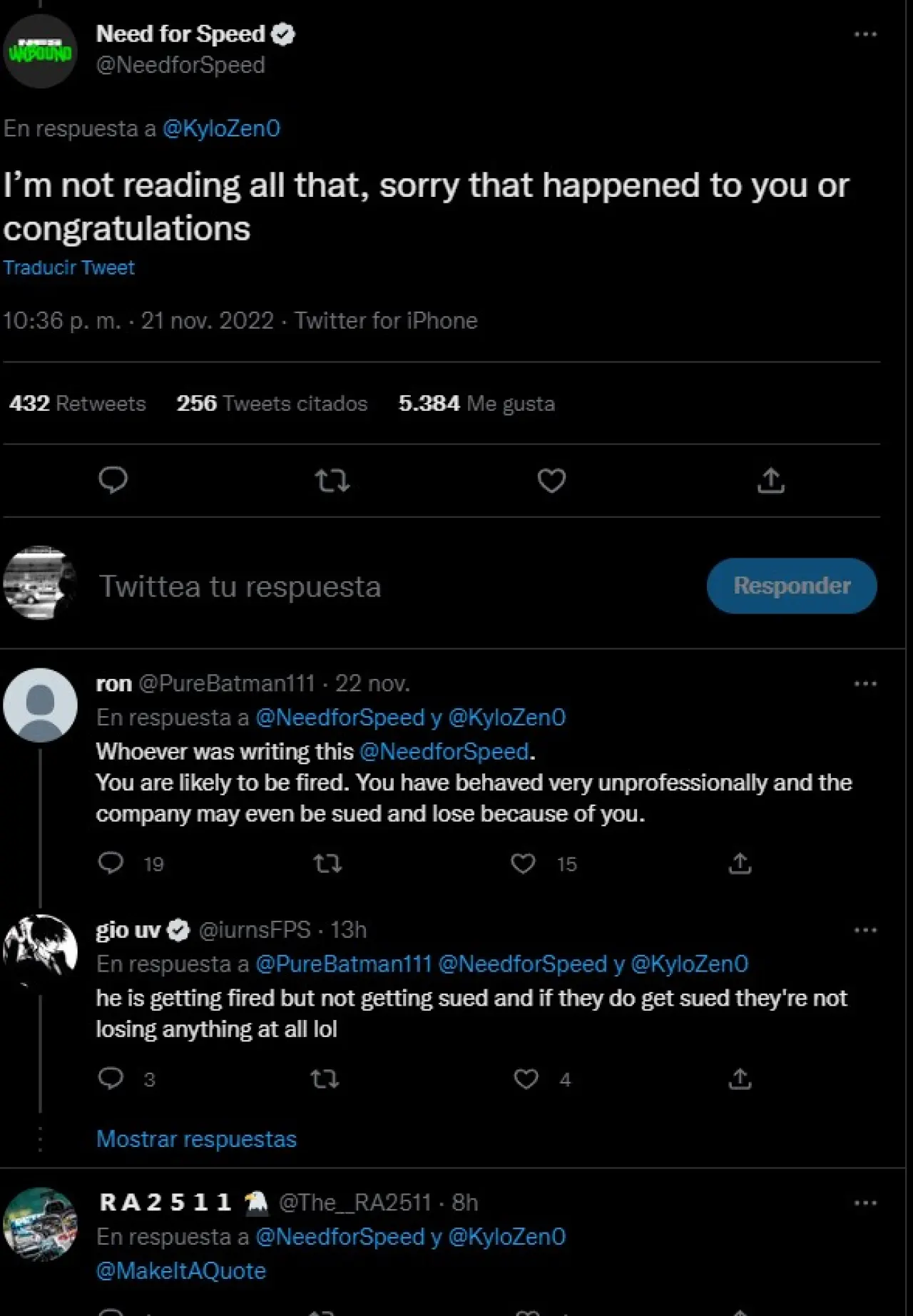
Task: Open more options for Need for Speed tweet
Action: point(864,34)
